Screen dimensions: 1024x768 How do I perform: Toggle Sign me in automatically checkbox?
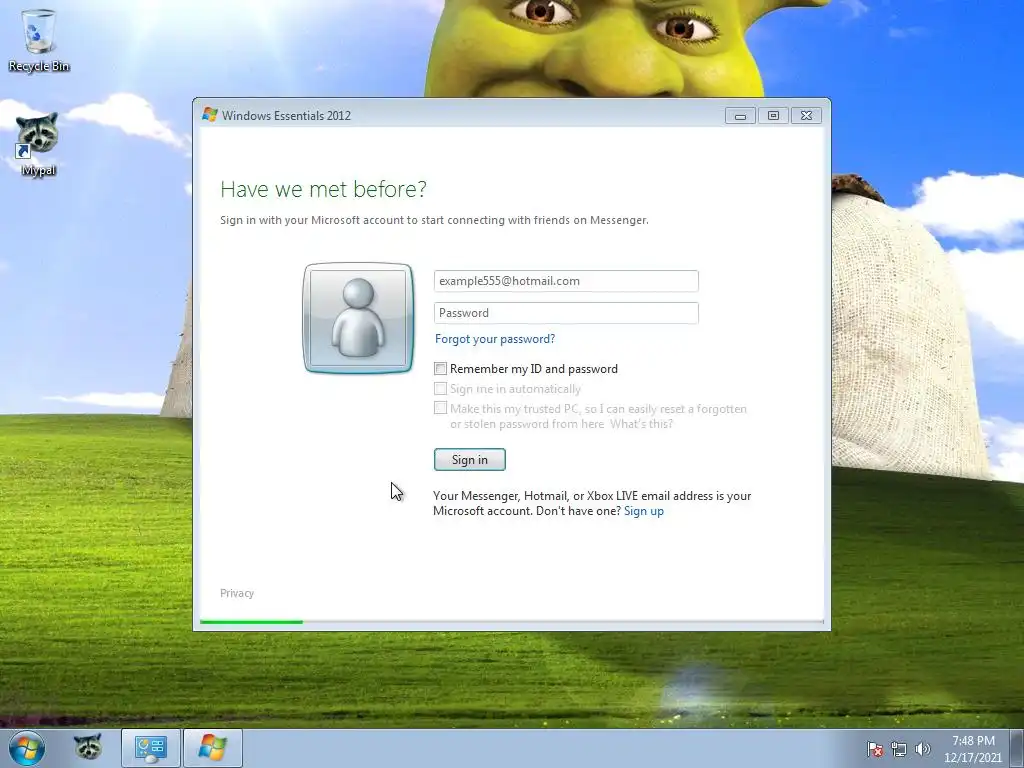441,389
